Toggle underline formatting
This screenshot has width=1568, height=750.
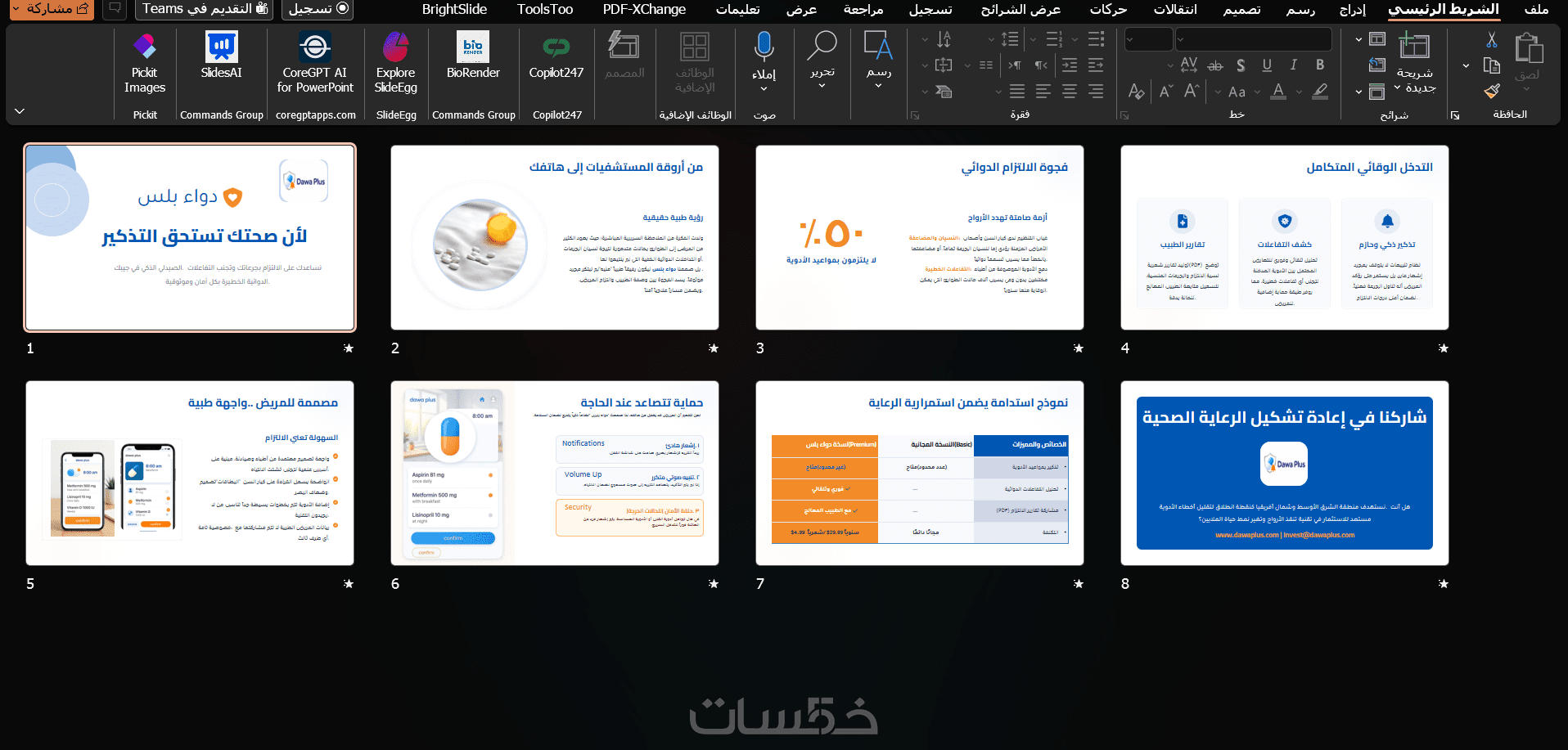(x=1267, y=65)
